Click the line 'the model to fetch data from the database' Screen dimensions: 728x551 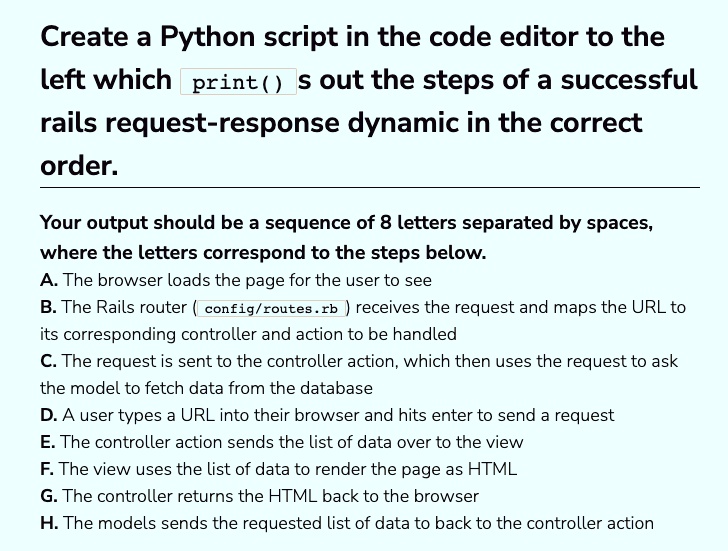coord(206,388)
